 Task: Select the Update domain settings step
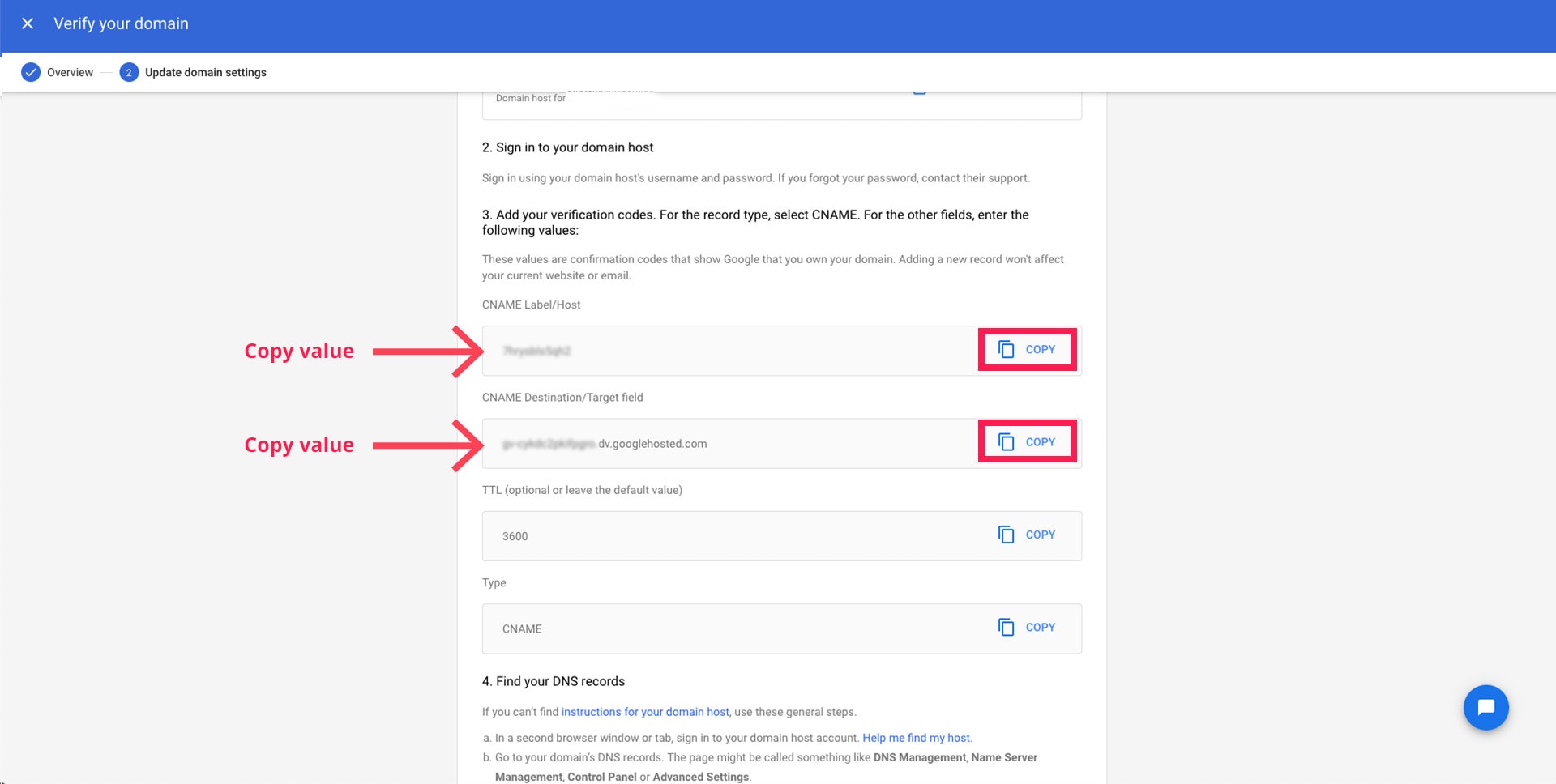(205, 72)
